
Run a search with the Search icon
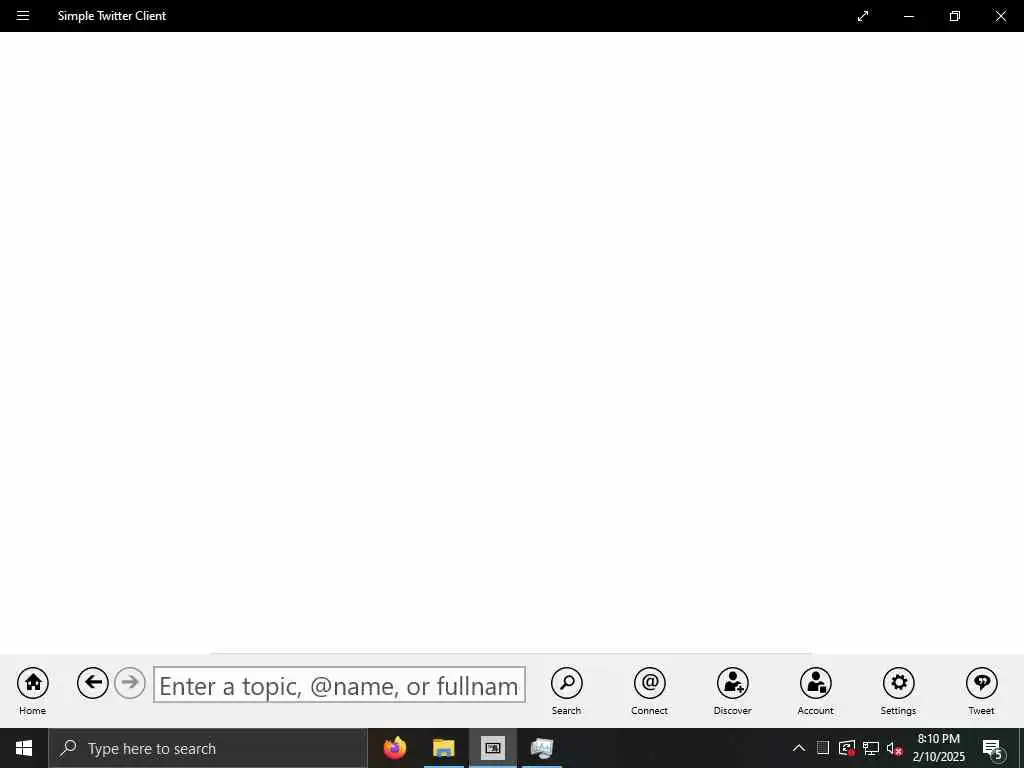[x=566, y=691]
